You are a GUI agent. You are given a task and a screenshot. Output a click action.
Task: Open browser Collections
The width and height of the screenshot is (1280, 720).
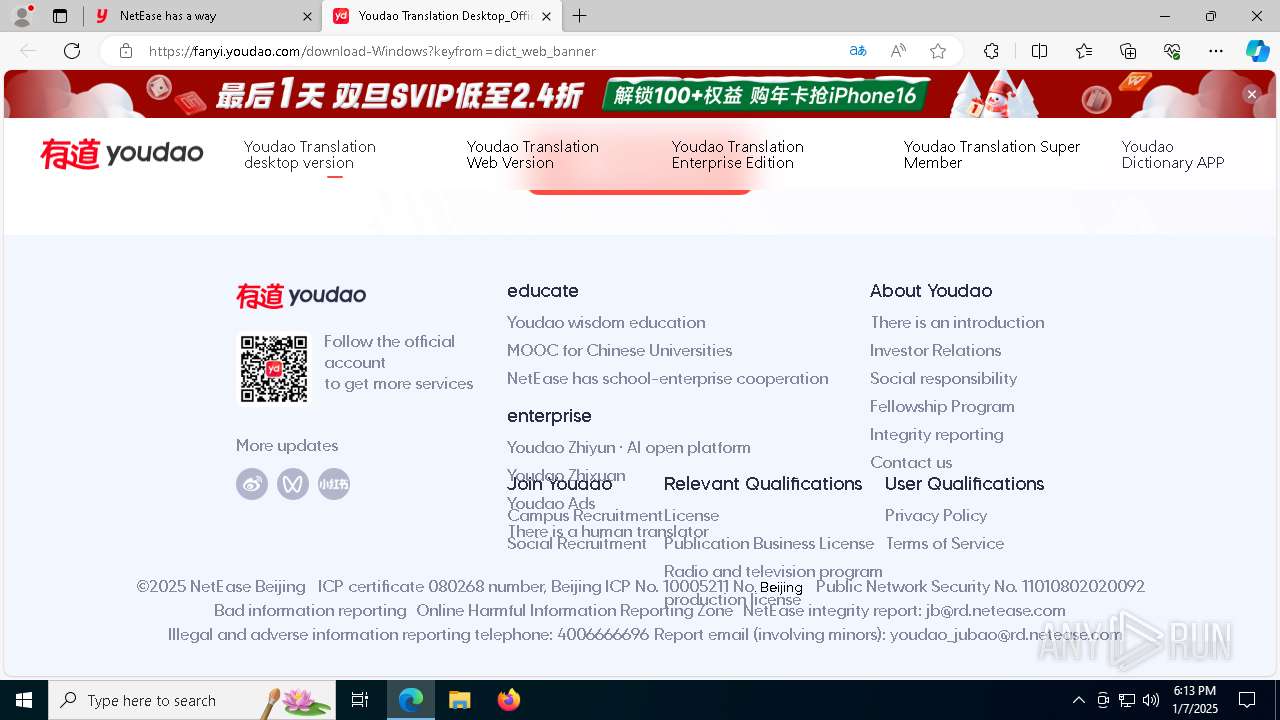1128,51
